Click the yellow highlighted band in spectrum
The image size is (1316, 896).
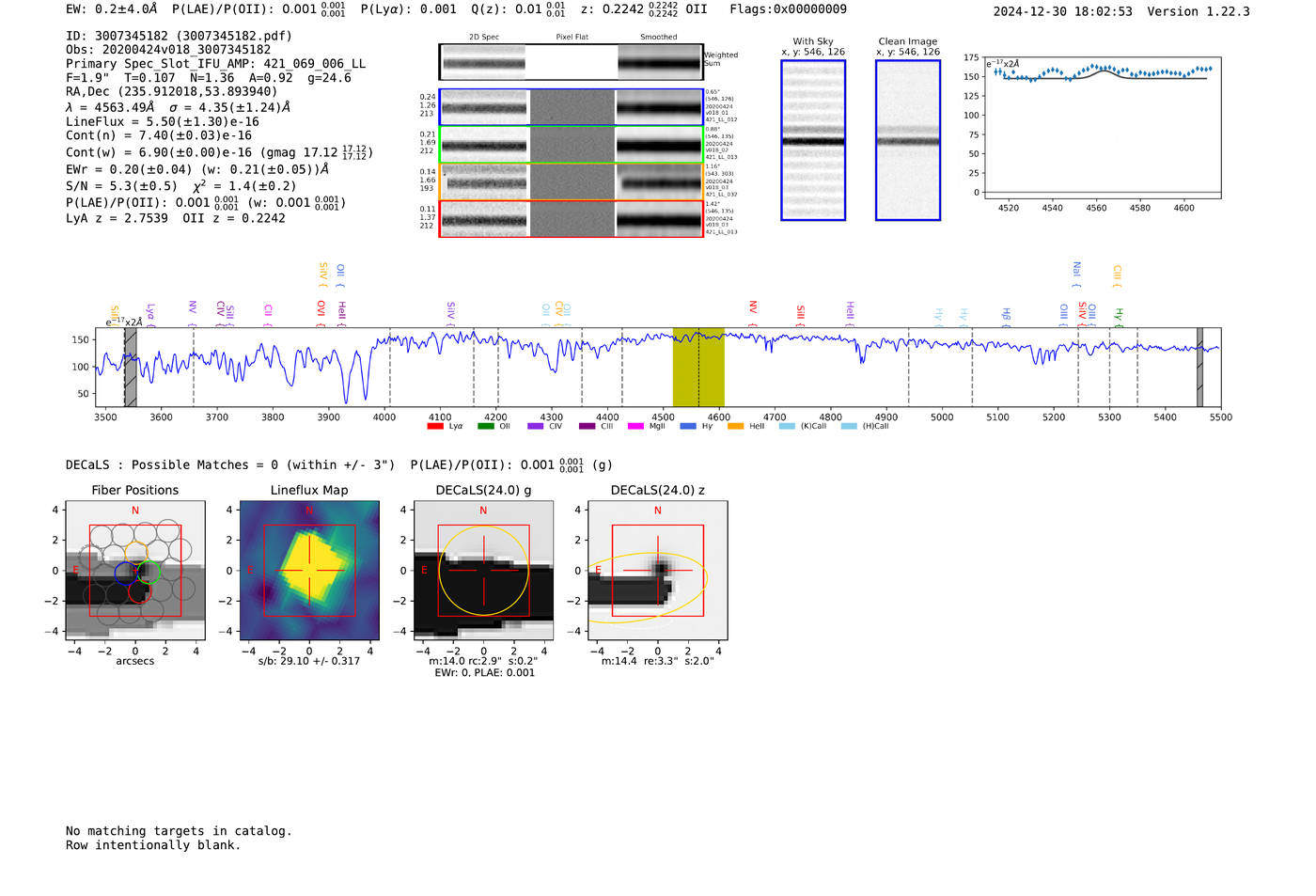coord(698,368)
